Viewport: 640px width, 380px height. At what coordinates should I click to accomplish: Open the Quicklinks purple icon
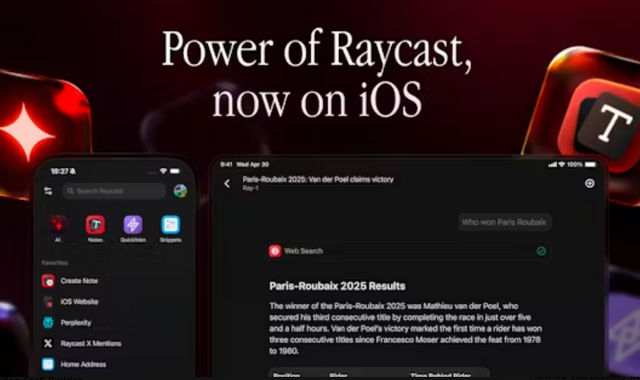[133, 224]
